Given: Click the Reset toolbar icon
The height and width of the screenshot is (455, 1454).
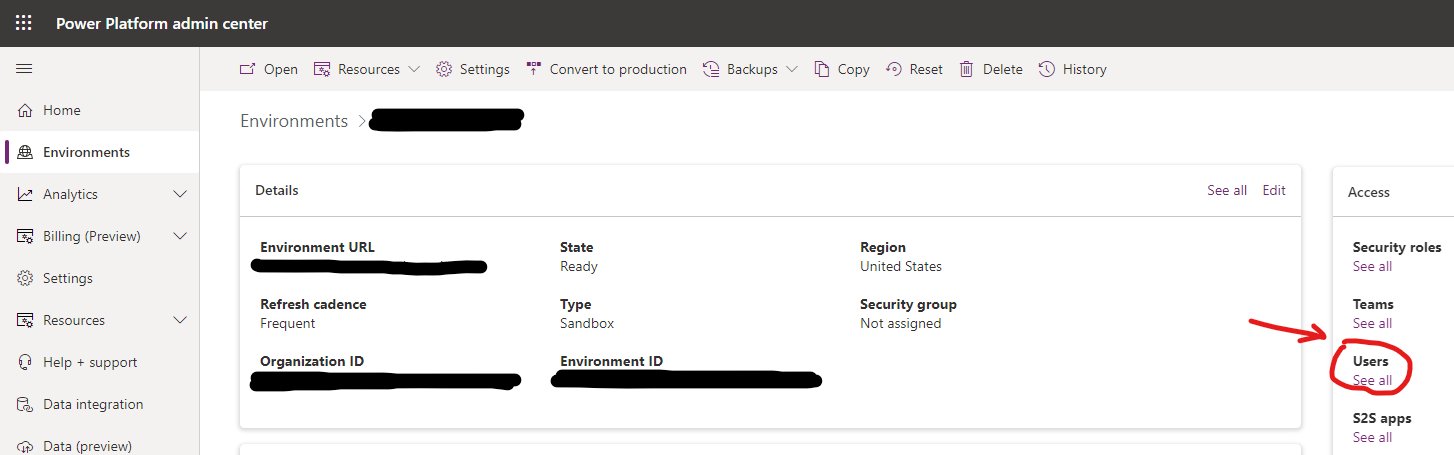Looking at the screenshot, I should tap(894, 69).
